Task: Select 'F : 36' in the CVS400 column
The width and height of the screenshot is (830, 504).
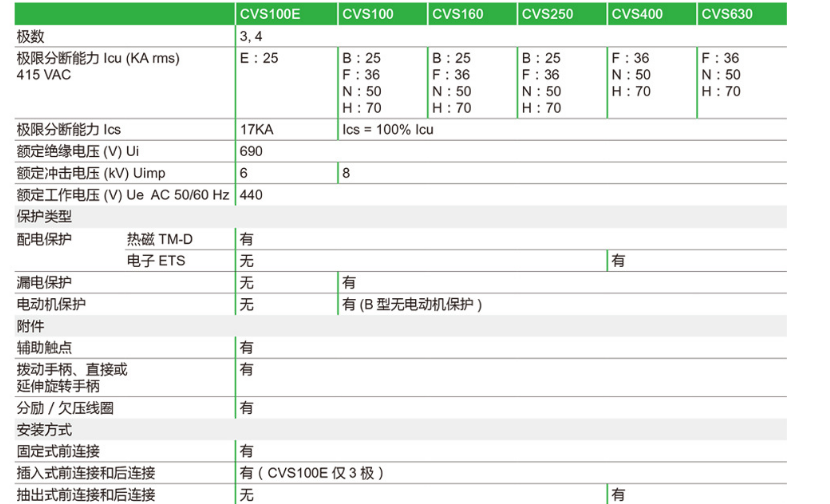Action: (631, 58)
